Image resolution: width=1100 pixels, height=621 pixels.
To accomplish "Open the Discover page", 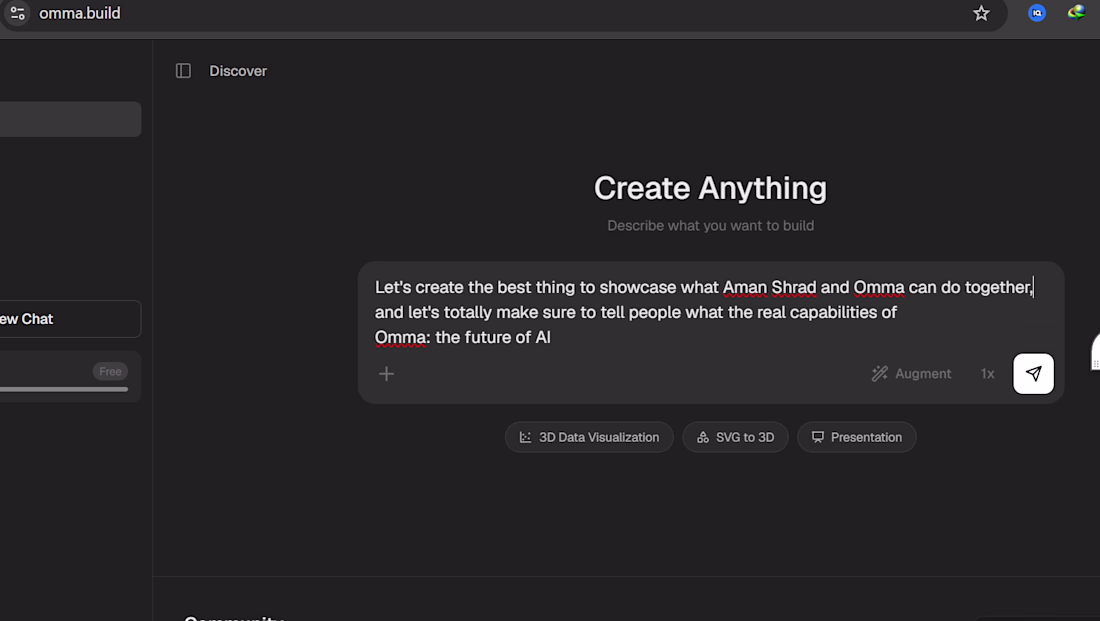I will 238,71.
